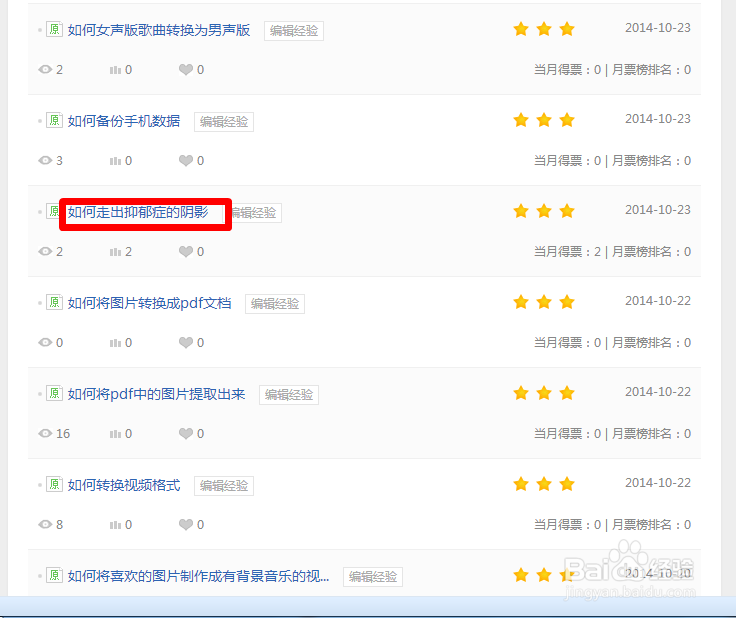
Task: Click the star rating of 如何将pdf中的图片提取出来
Action: (x=544, y=394)
